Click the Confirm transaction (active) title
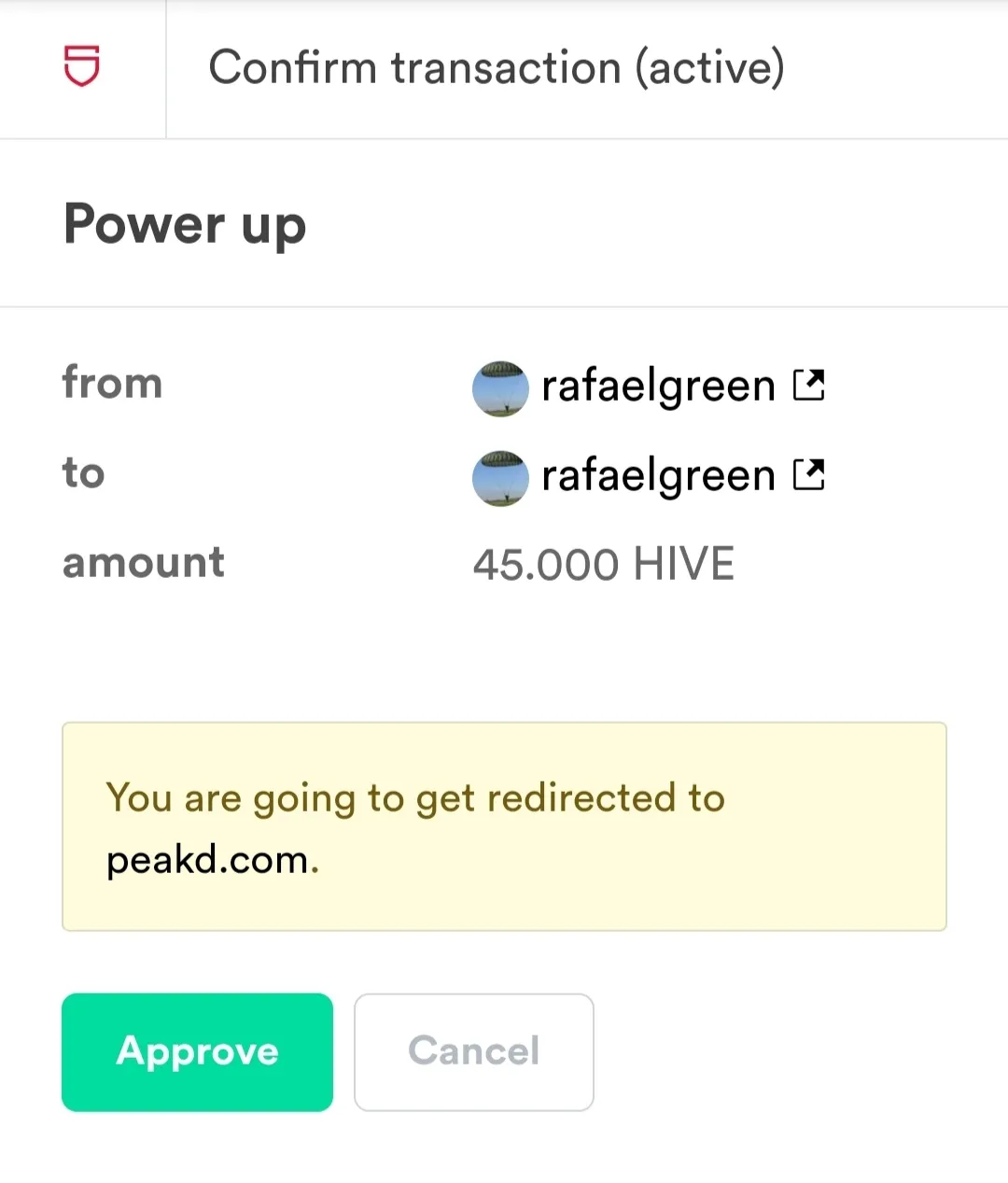The width and height of the screenshot is (1008, 1183). (x=497, y=68)
